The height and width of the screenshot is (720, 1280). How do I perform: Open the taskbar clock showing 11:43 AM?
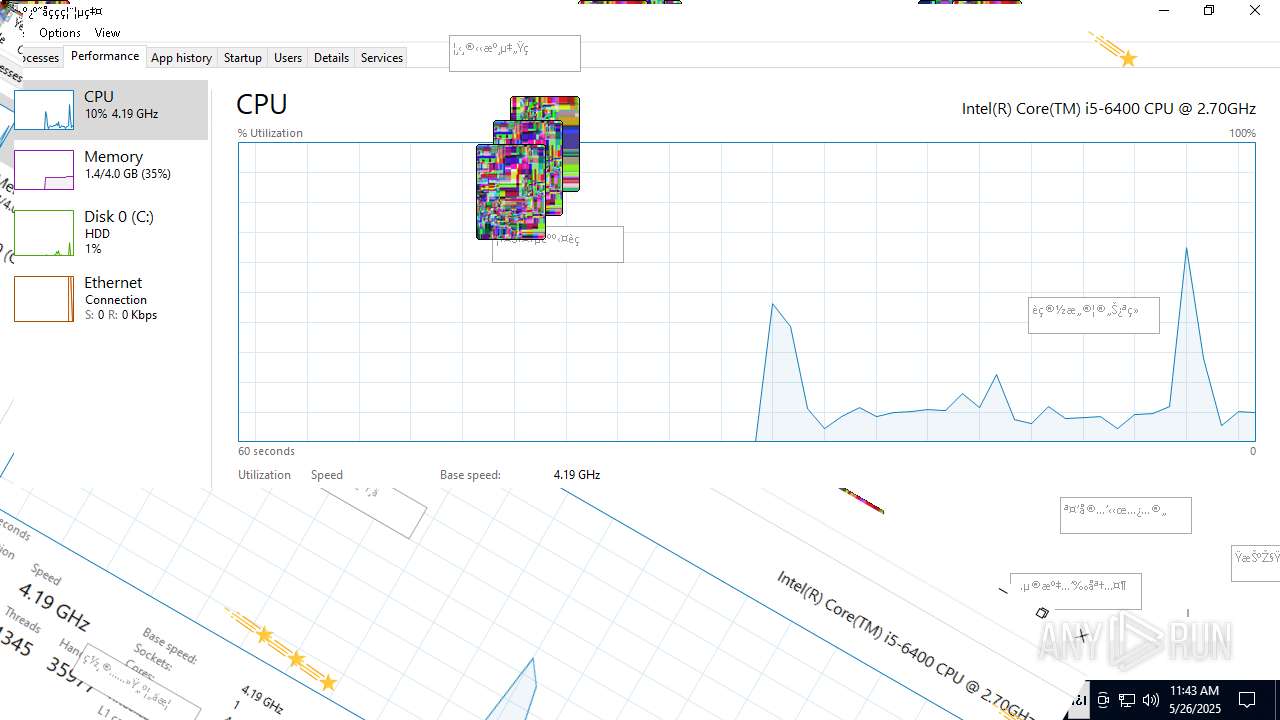pos(1194,699)
